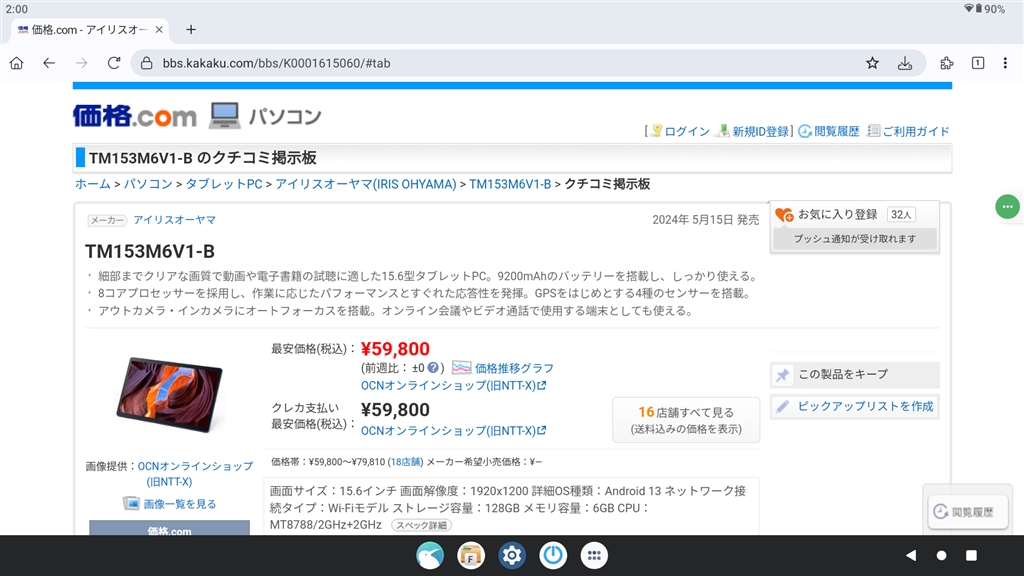Go to ホーム breadcrumb
The height and width of the screenshot is (576, 1024).
click(93, 184)
